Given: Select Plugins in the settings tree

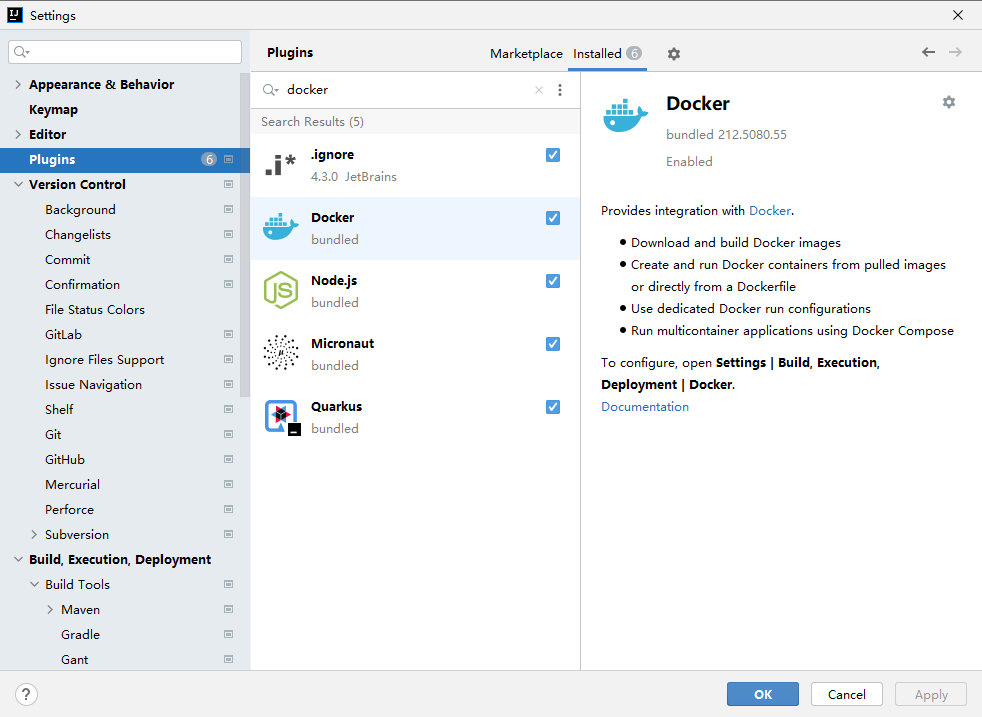Looking at the screenshot, I should (x=125, y=160).
